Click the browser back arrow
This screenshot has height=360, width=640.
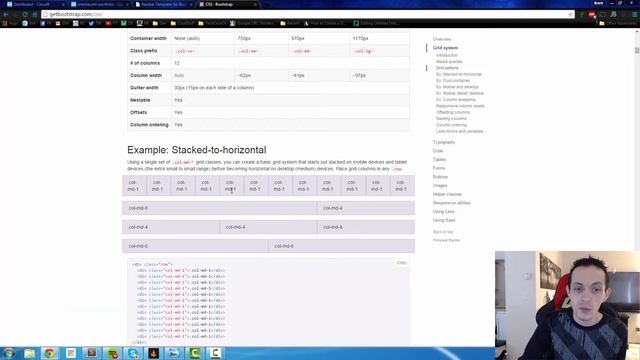click(6, 14)
